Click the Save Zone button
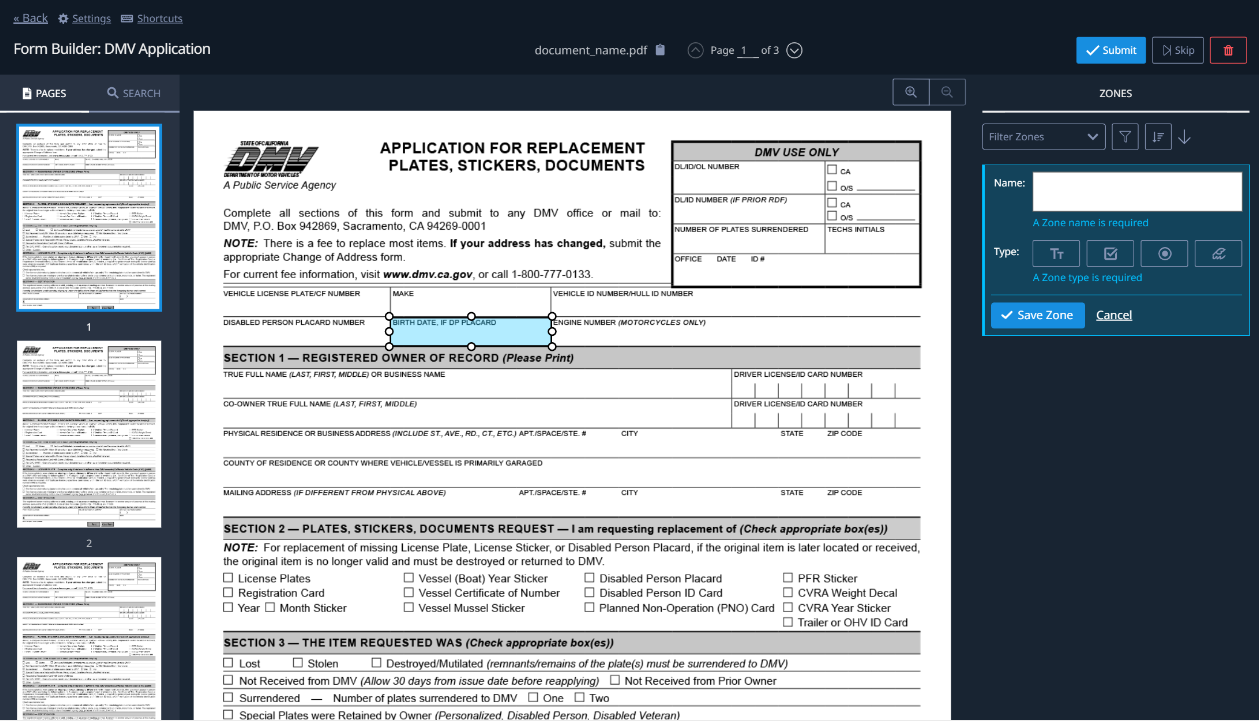Screen dimensions: 1259x721 1038,315
